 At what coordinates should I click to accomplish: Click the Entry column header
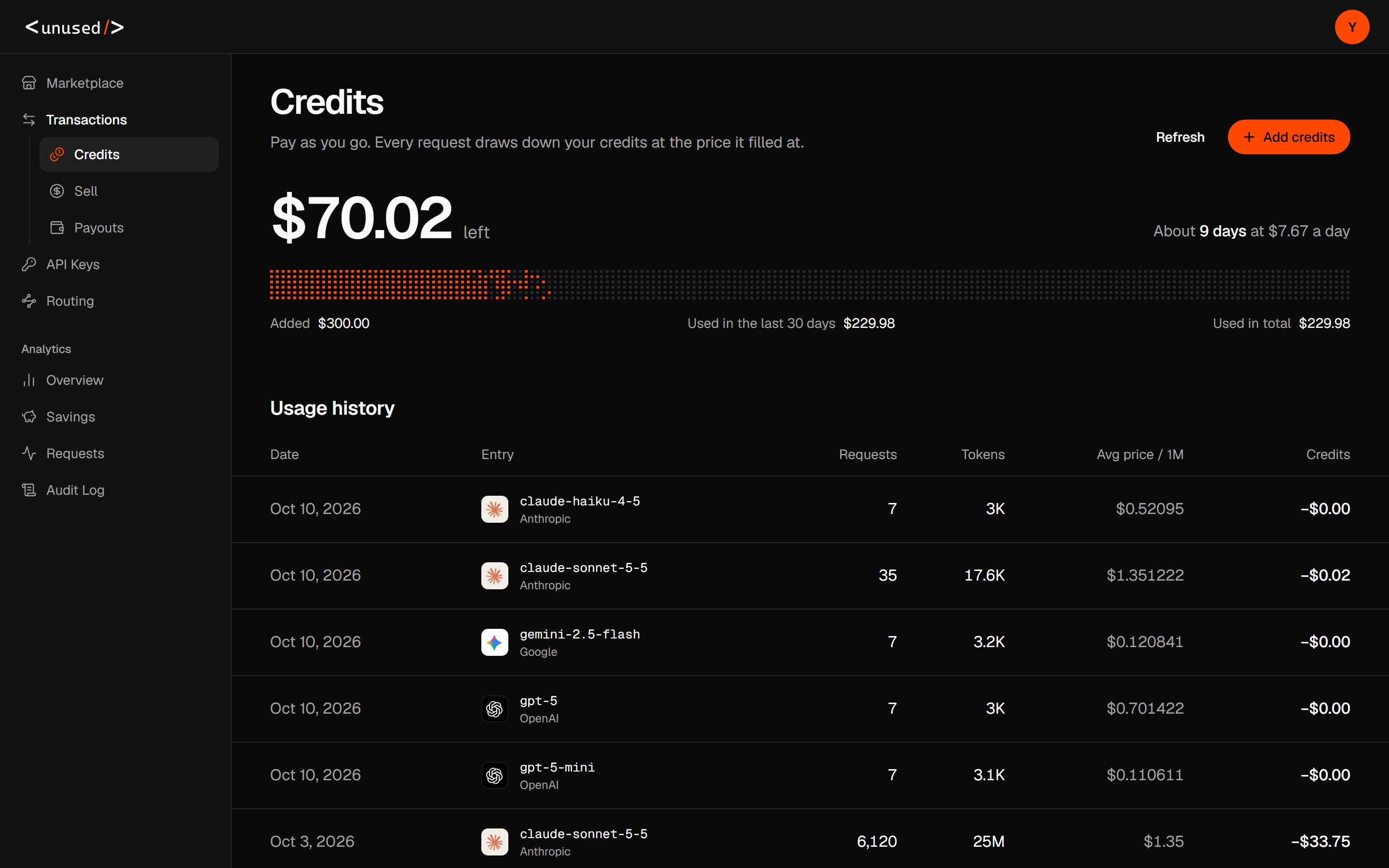(497, 455)
